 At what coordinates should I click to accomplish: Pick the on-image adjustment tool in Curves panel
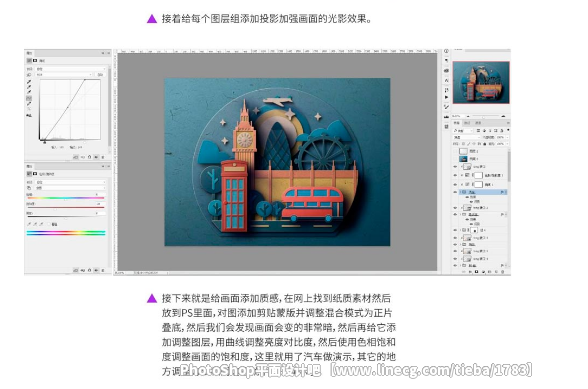click(x=29, y=75)
